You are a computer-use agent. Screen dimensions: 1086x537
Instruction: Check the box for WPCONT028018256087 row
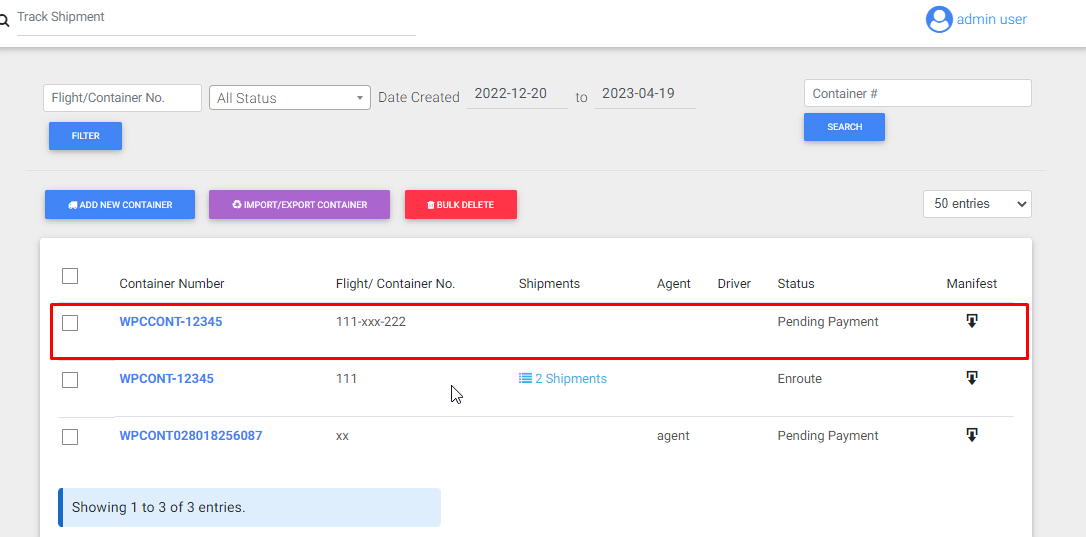[70, 437]
